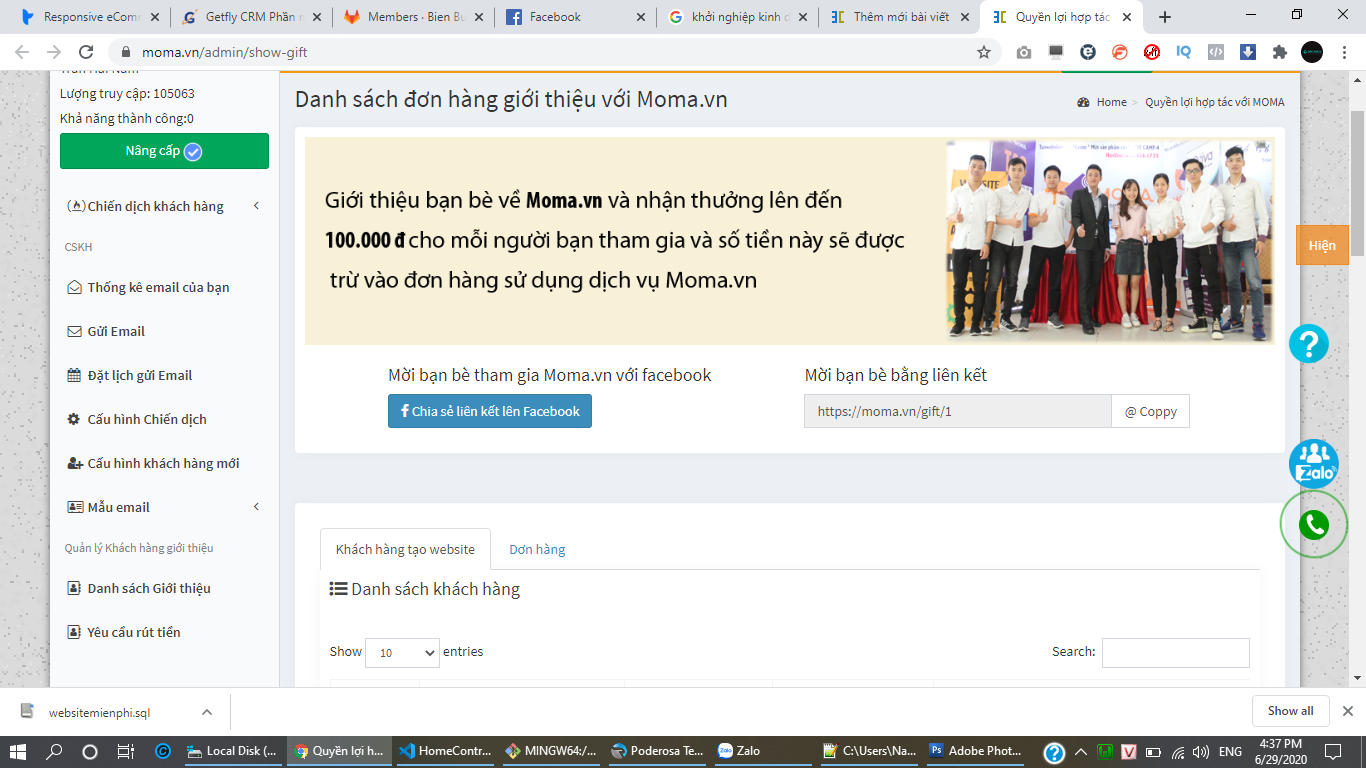Image resolution: width=1366 pixels, height=768 pixels.
Task: Click the Coppy button for referral link
Action: (1150, 410)
